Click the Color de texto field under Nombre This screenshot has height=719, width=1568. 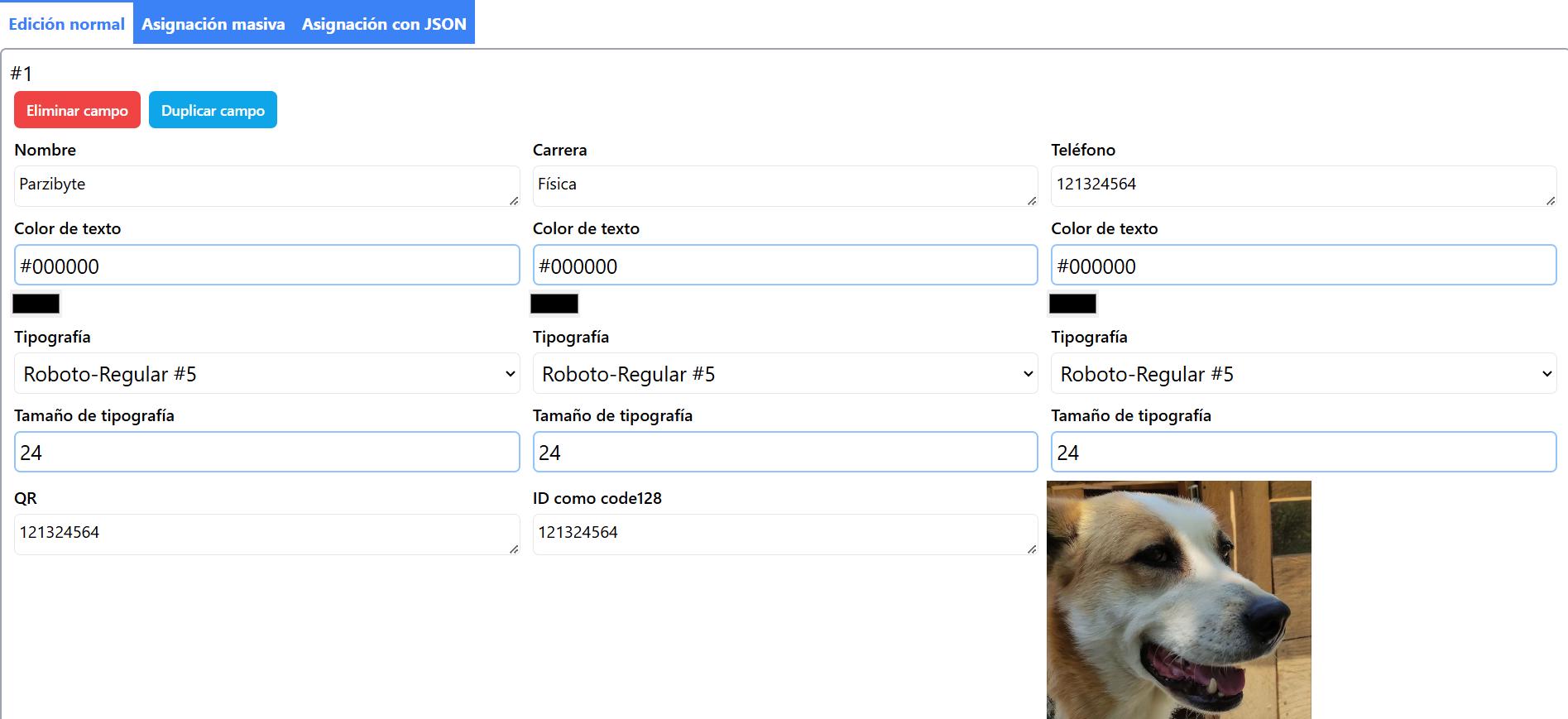[266, 266]
